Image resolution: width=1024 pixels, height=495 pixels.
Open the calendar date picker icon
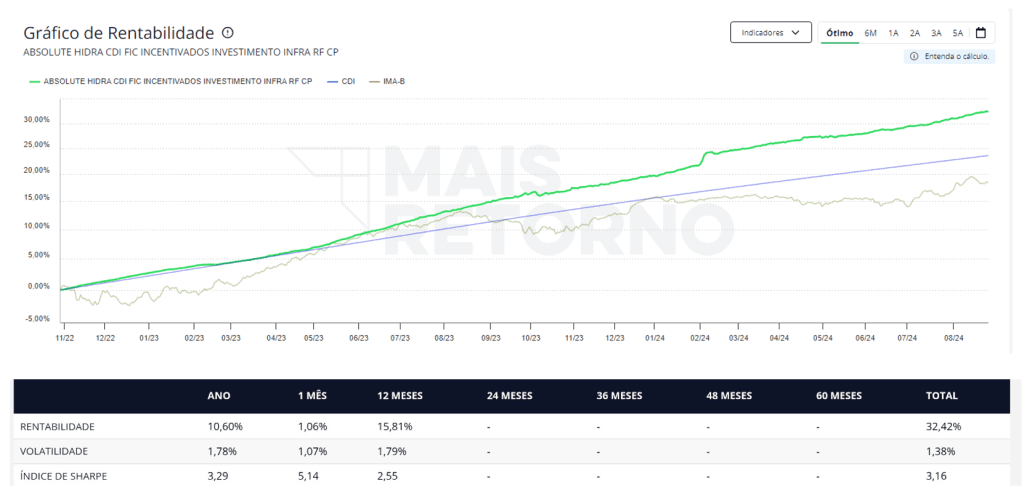(981, 32)
